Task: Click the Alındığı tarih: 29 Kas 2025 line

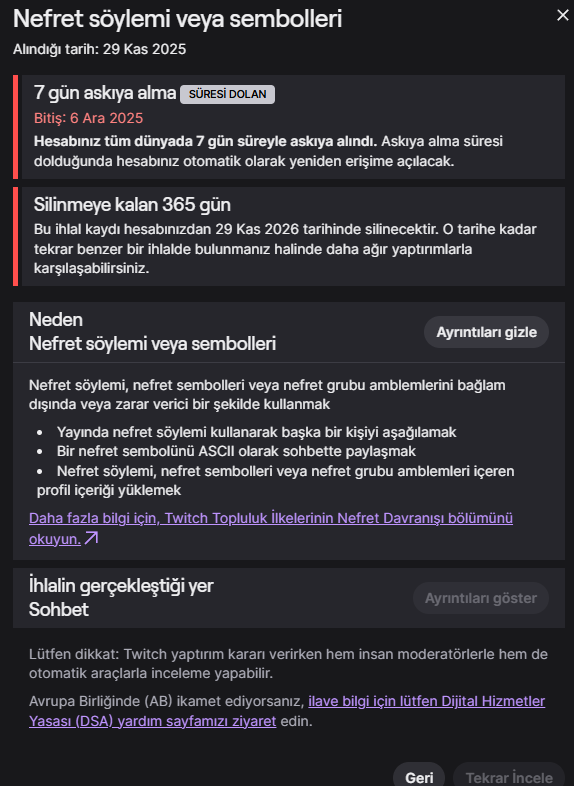Action: click(99, 49)
